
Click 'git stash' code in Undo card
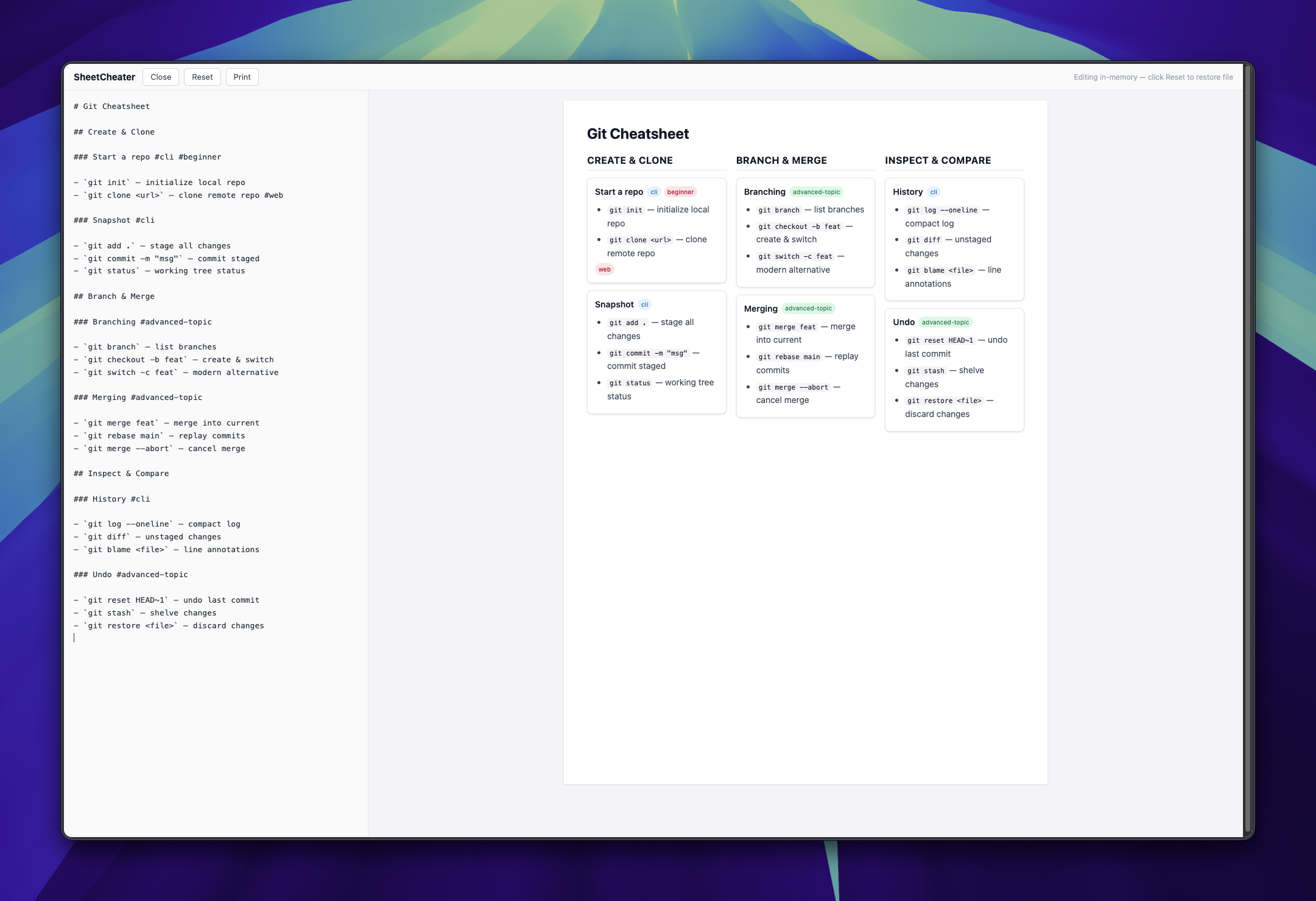(926, 371)
